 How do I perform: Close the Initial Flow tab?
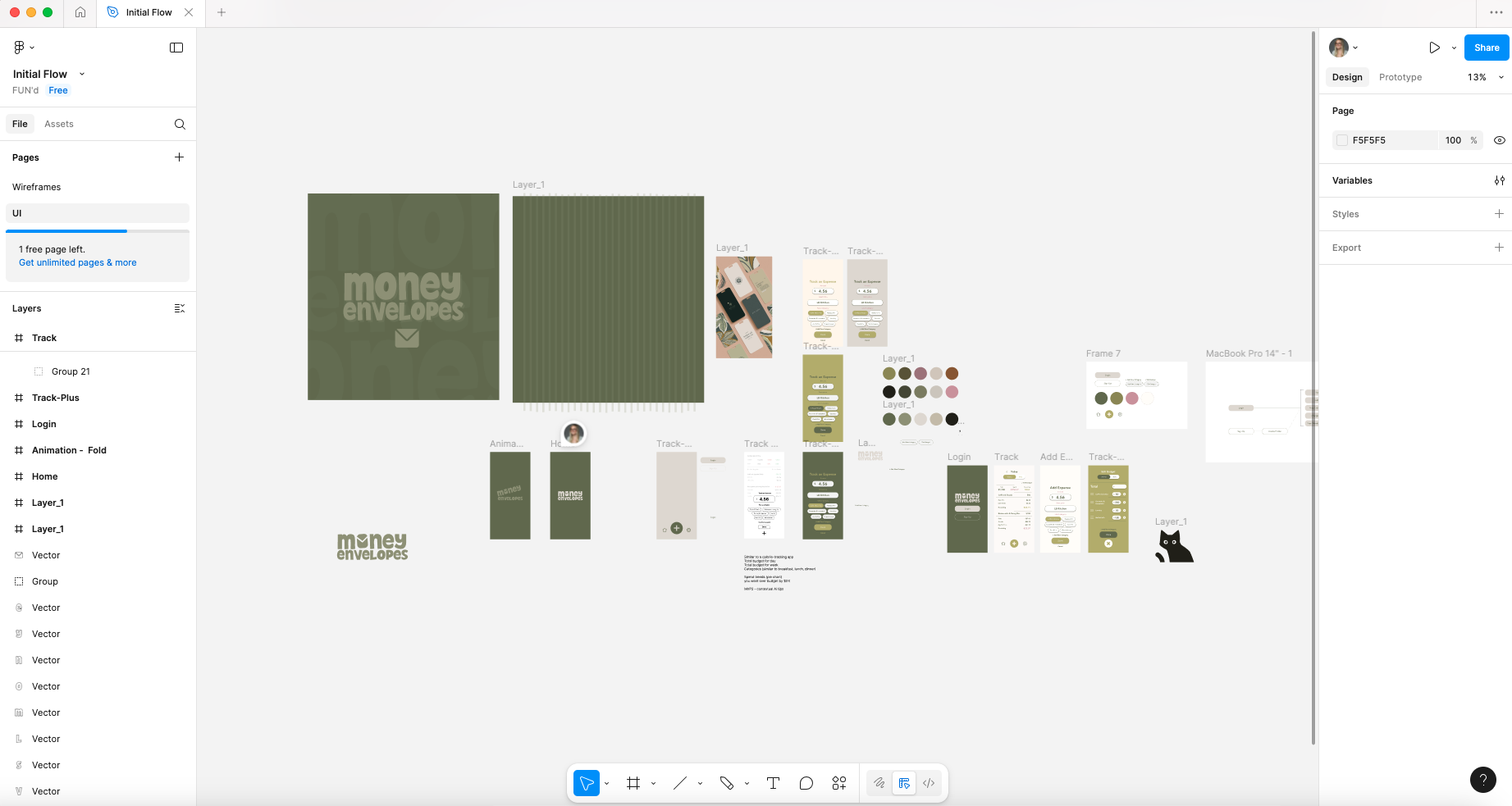click(189, 12)
